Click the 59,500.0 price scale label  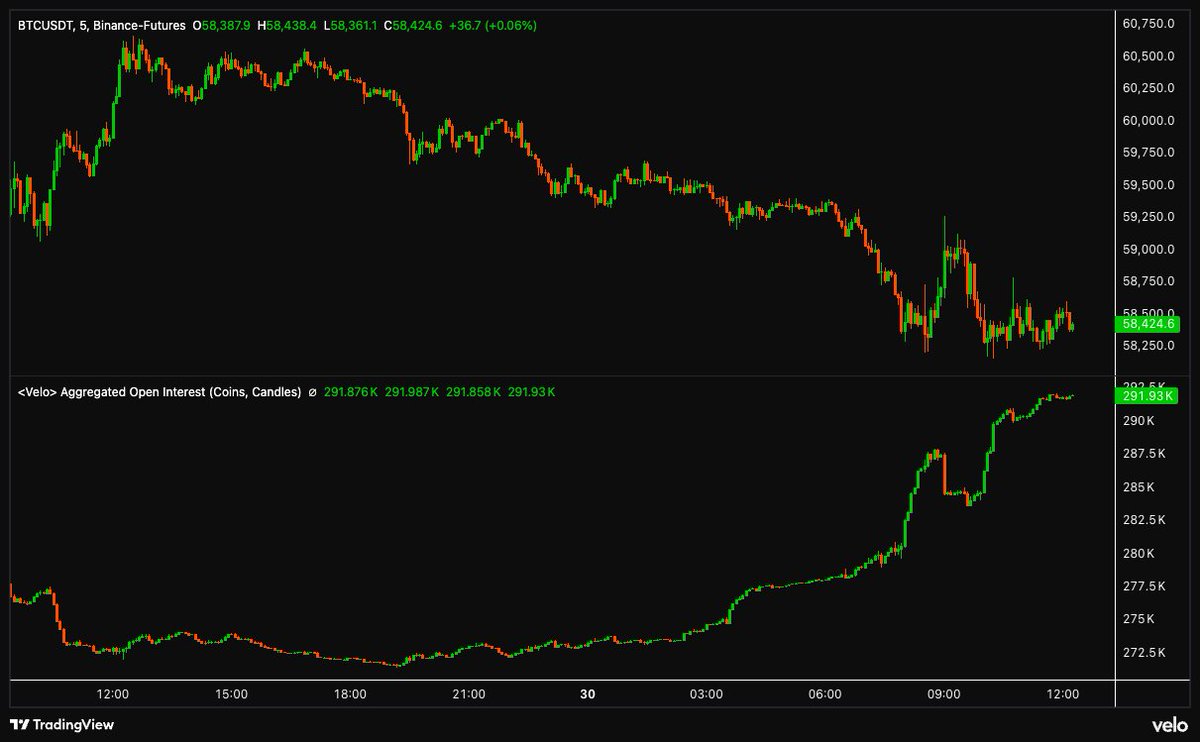click(x=1149, y=185)
